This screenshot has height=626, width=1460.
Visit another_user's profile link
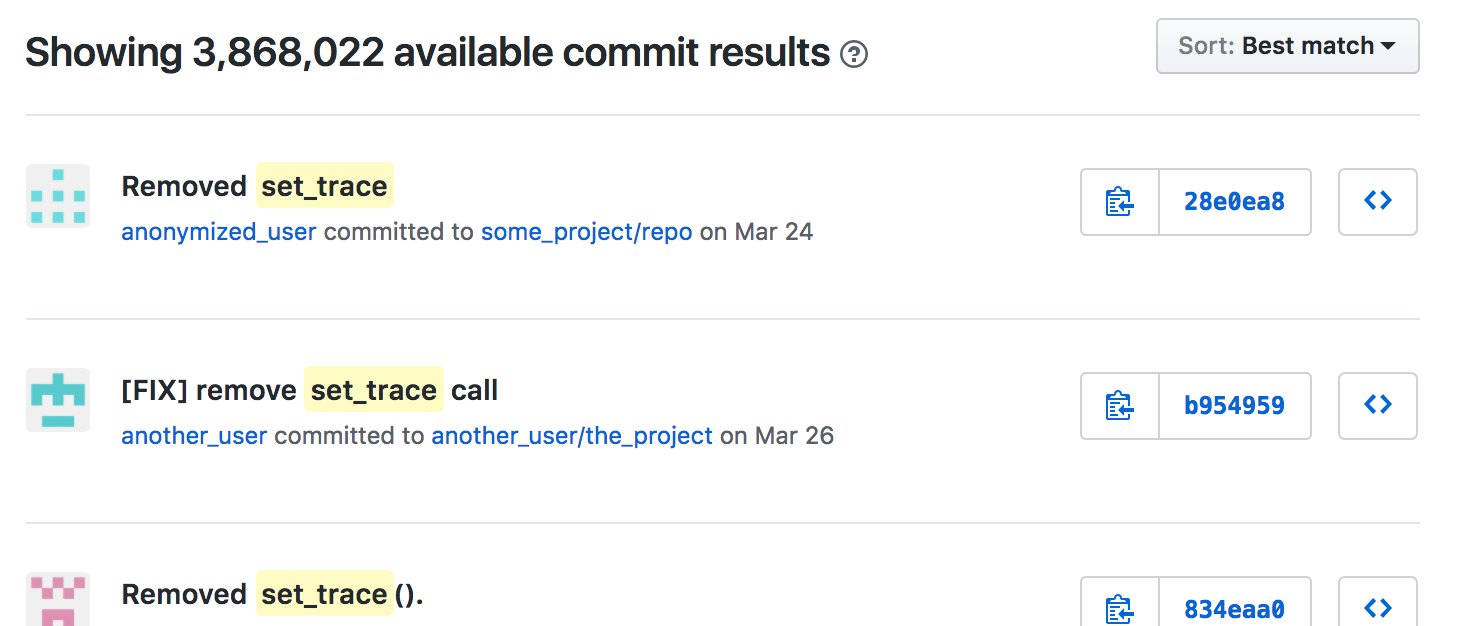(x=194, y=436)
